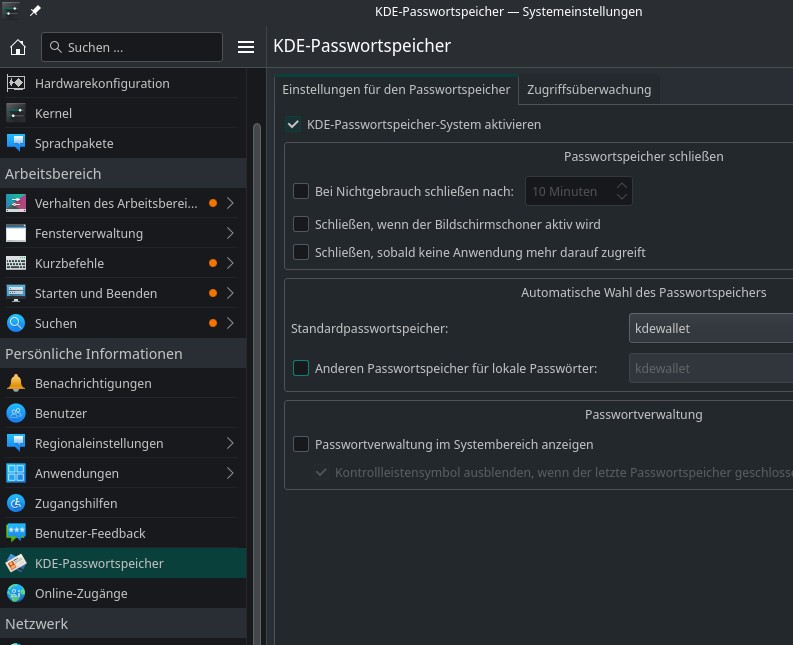The width and height of the screenshot is (793, 645).
Task: Click the Anwendungen grid icon
Action: (16, 474)
